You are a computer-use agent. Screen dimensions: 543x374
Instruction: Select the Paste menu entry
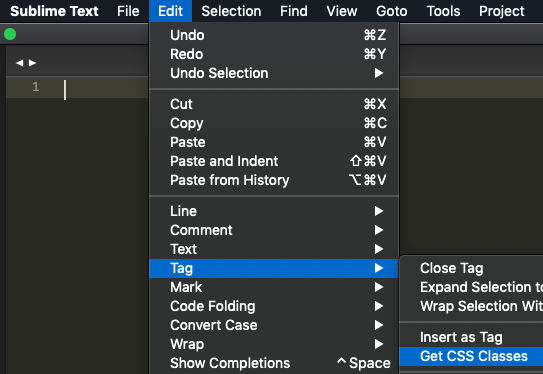click(x=274, y=142)
